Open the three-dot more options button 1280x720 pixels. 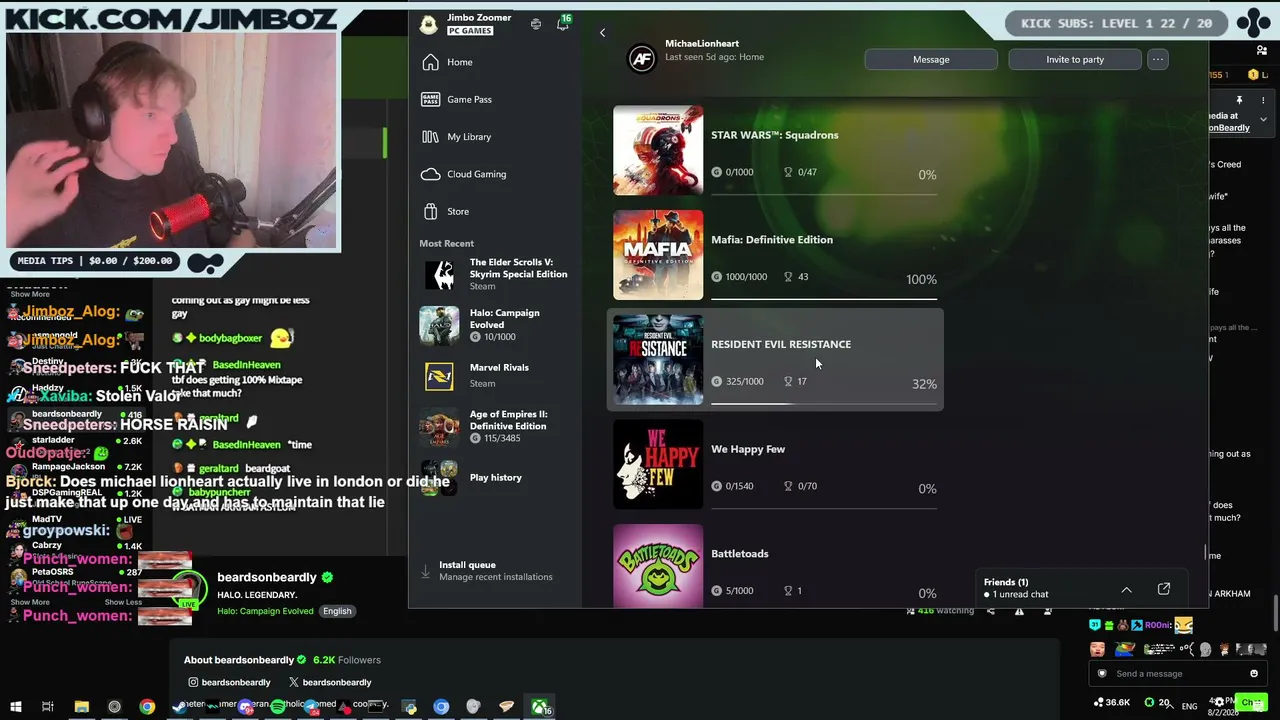pos(1158,59)
